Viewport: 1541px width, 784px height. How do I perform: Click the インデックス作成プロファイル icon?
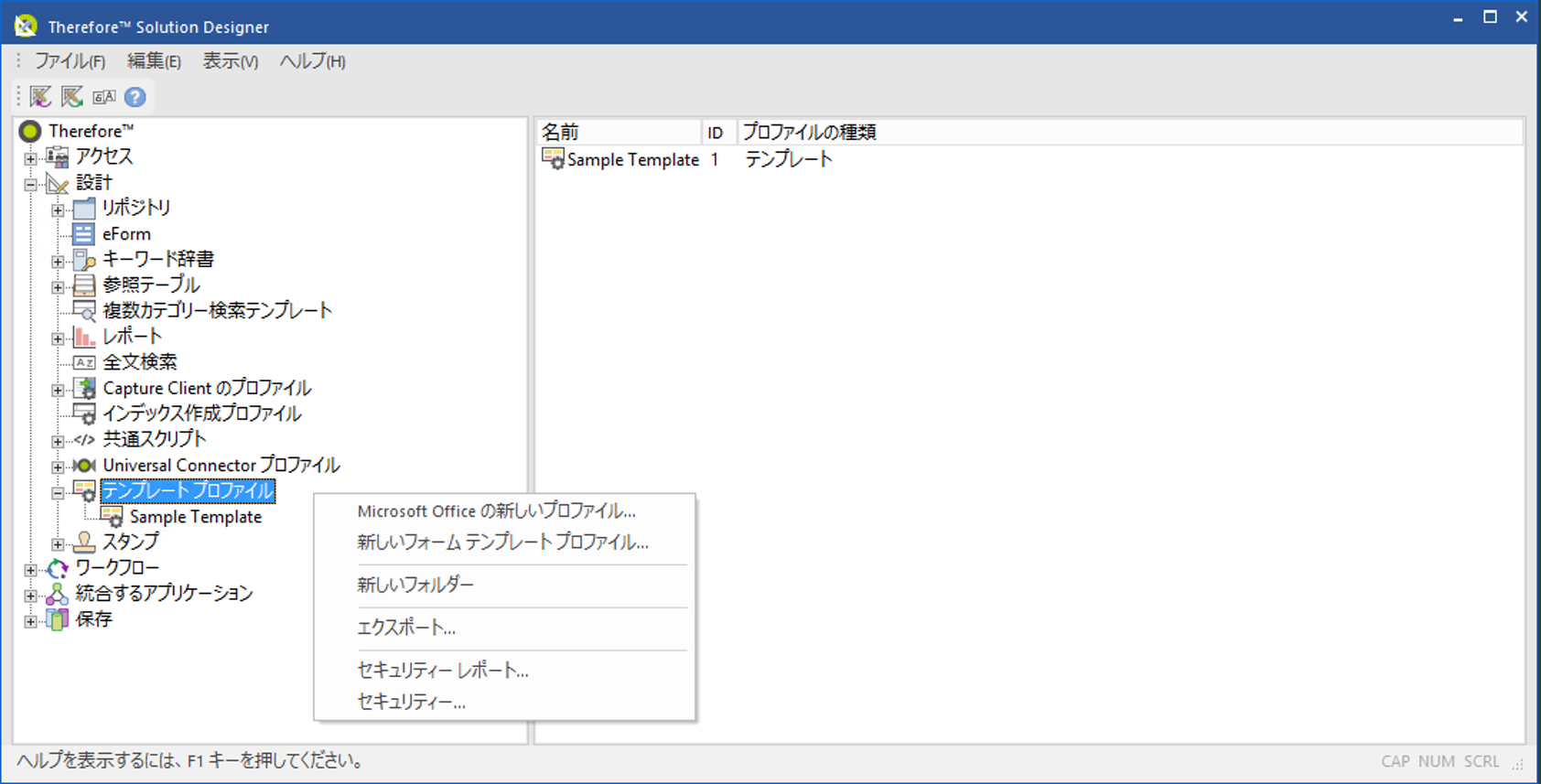84,414
